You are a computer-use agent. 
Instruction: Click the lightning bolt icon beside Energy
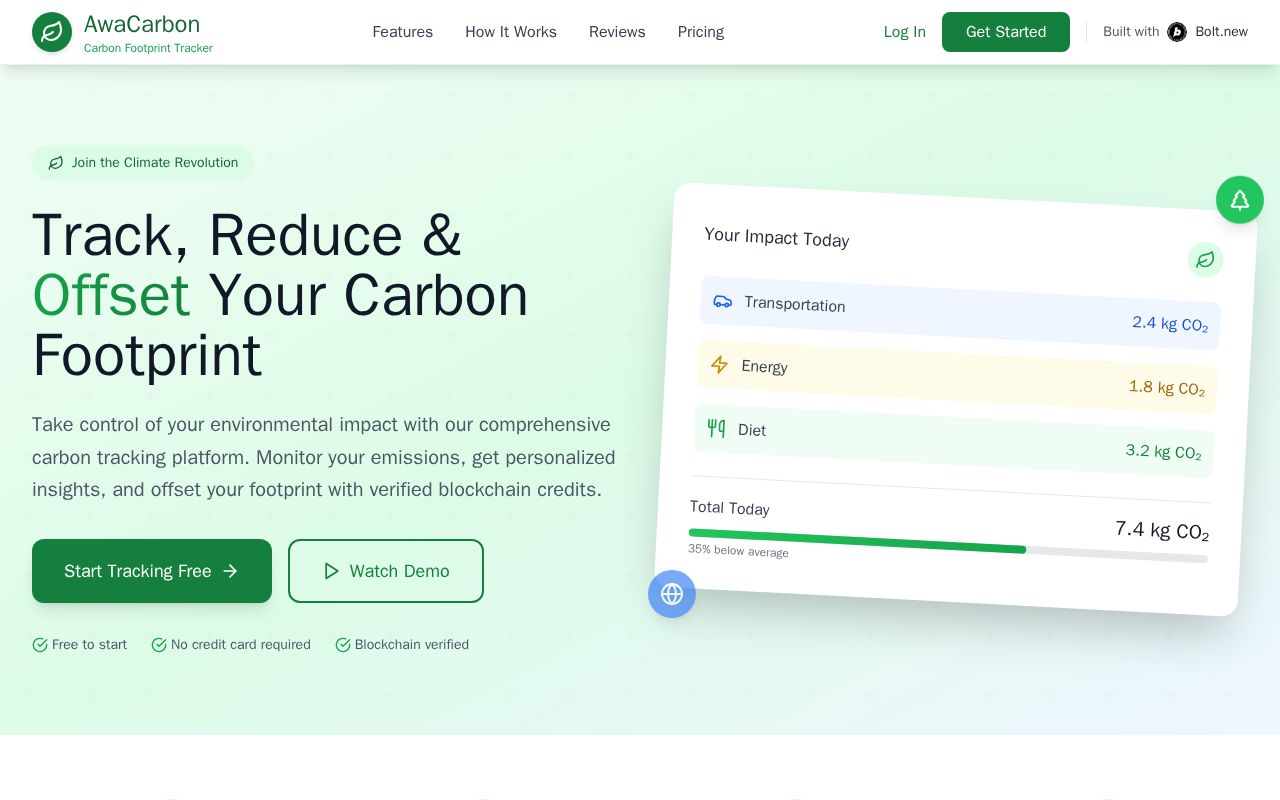coord(719,364)
